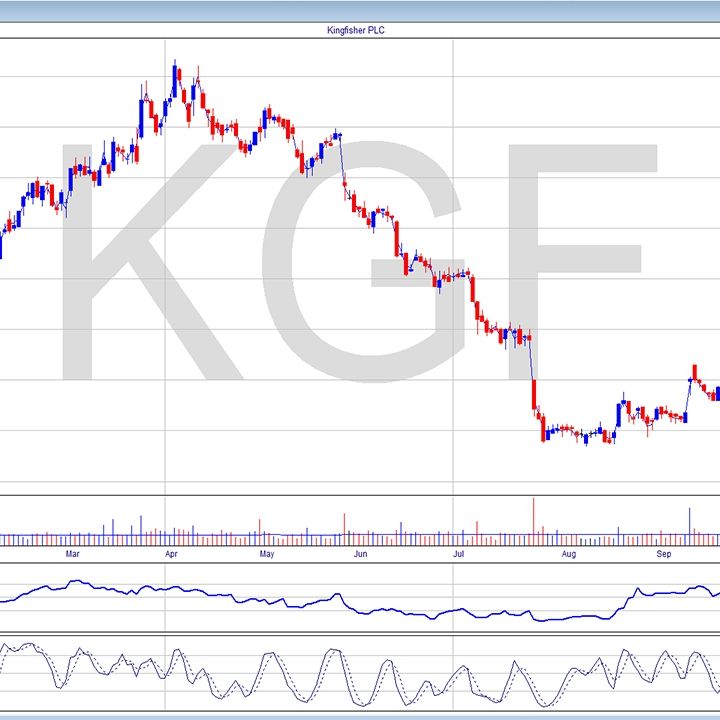Viewport: 720px width, 720px height.
Task: Click the thick blue indicator line near March
Action: 72,582
